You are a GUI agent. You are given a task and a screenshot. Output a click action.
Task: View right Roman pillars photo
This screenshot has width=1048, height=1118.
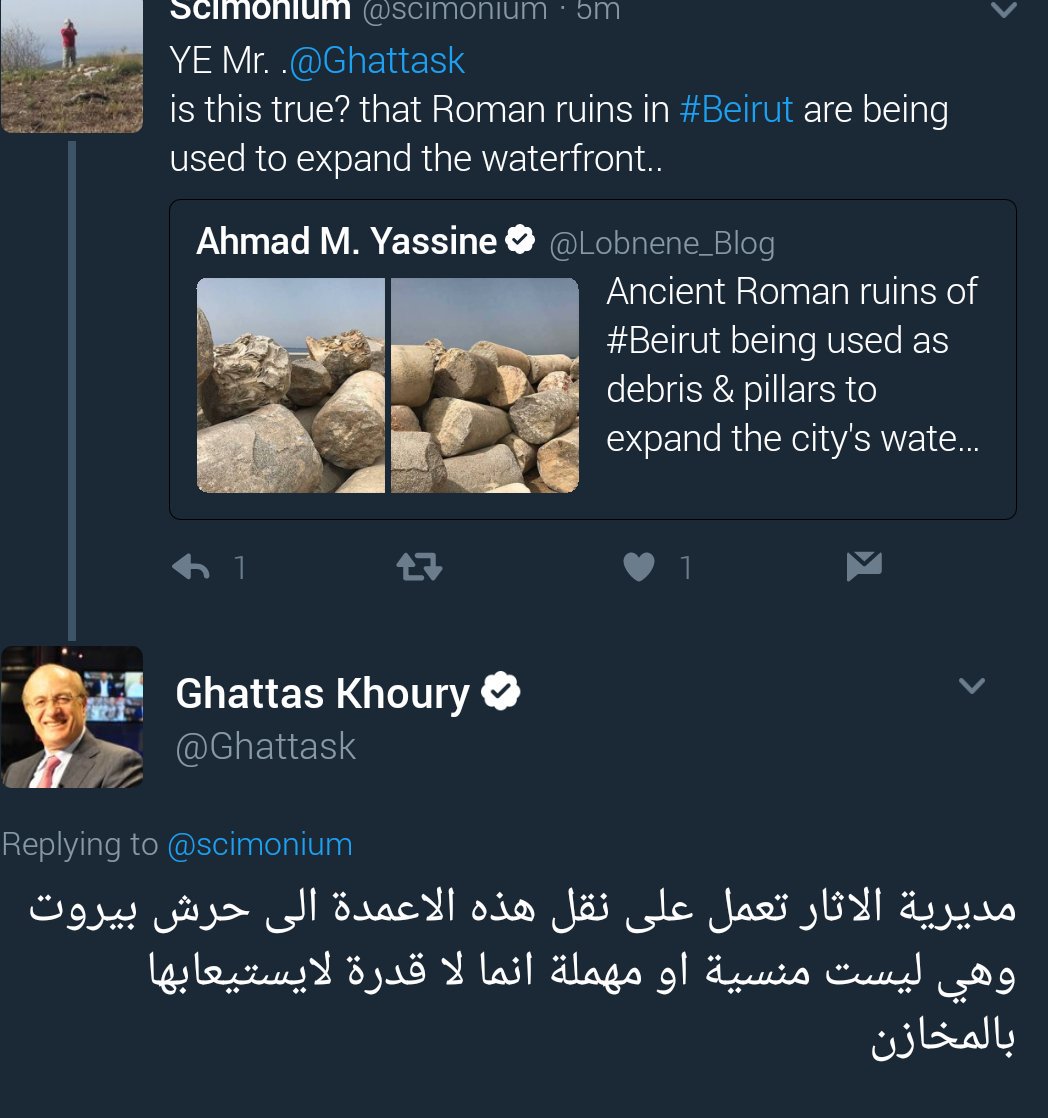[485, 385]
